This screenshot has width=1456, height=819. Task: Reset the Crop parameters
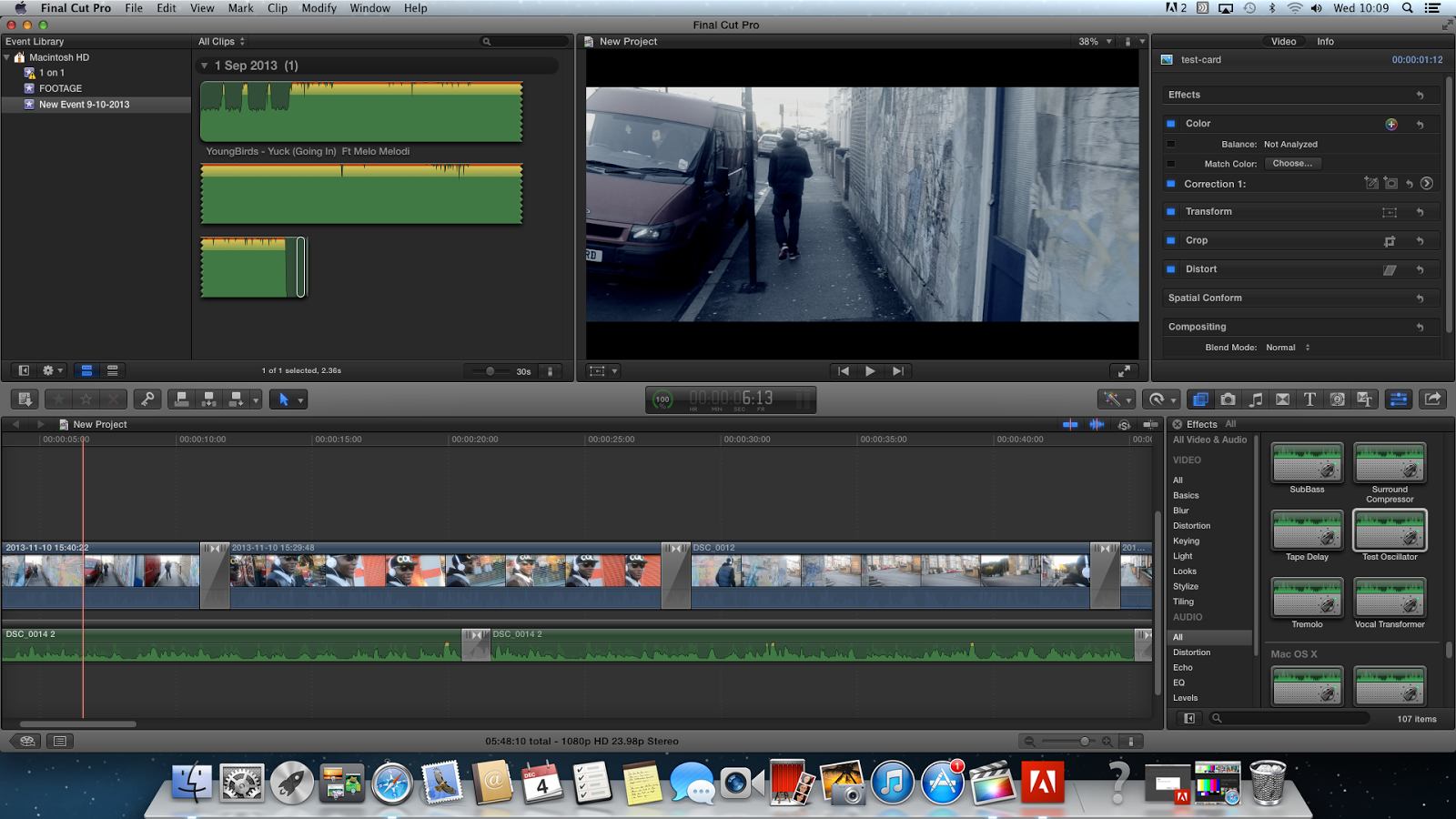(x=1420, y=241)
